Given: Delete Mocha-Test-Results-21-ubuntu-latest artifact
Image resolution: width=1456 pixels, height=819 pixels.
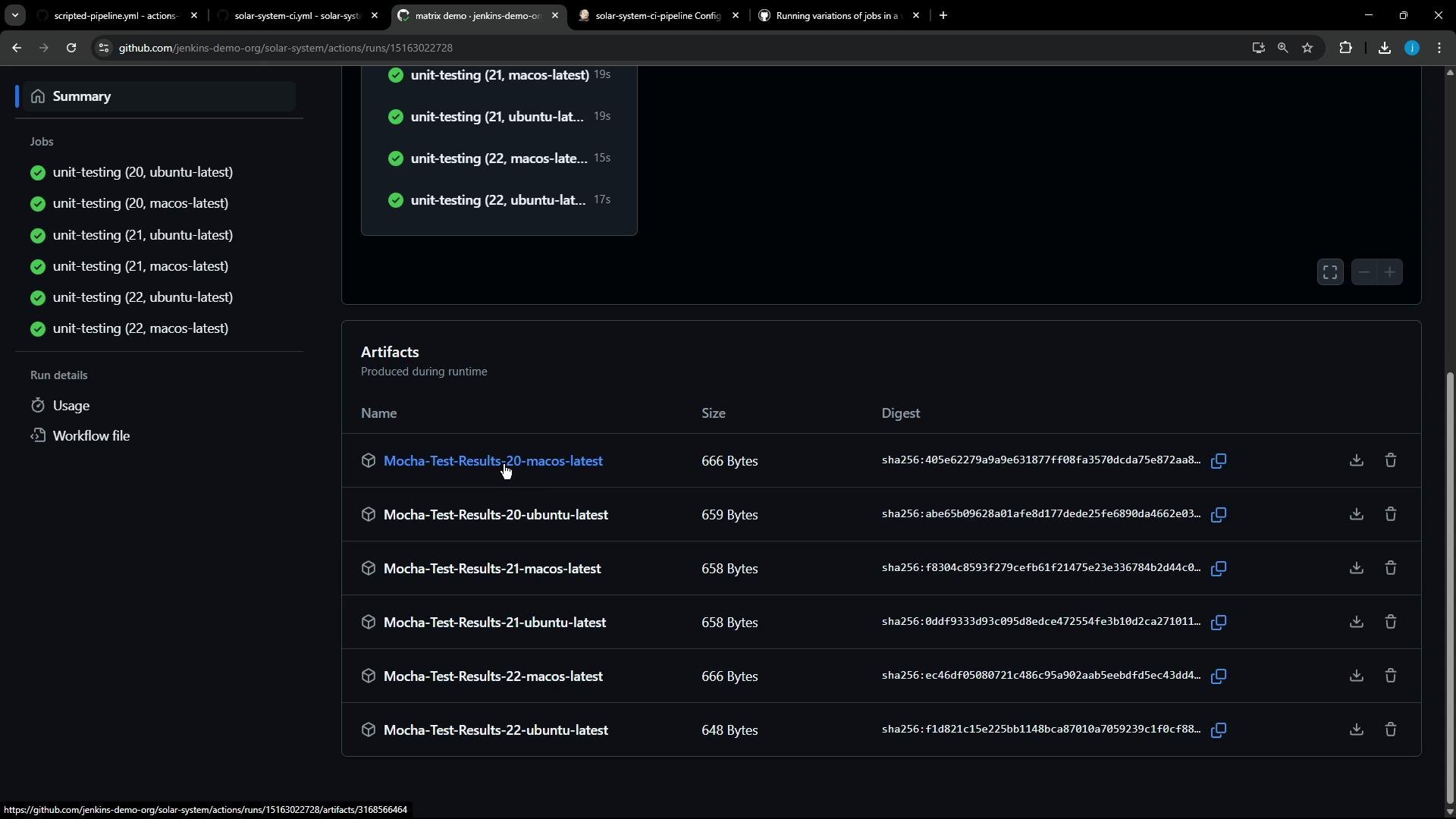Looking at the screenshot, I should [1391, 622].
